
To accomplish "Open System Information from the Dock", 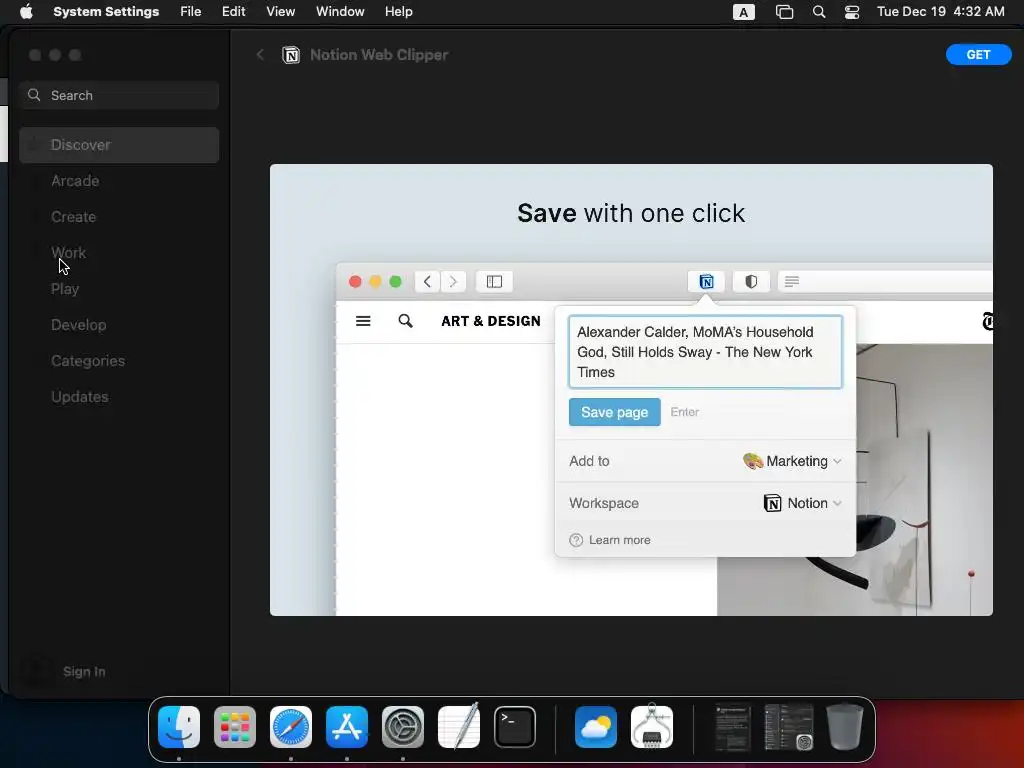I will [x=652, y=726].
